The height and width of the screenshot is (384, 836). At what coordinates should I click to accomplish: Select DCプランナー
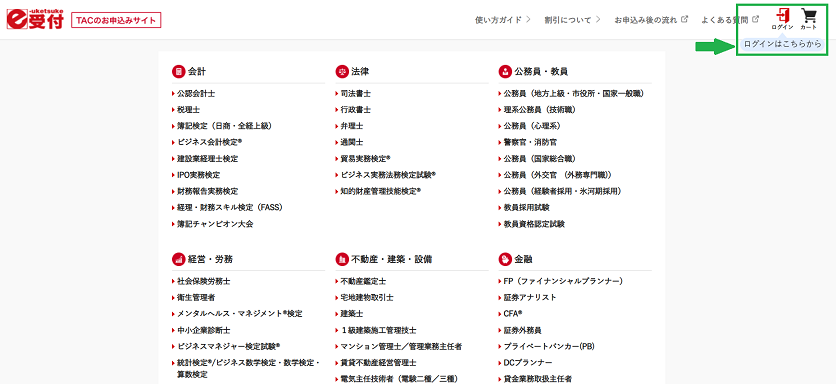[528, 363]
